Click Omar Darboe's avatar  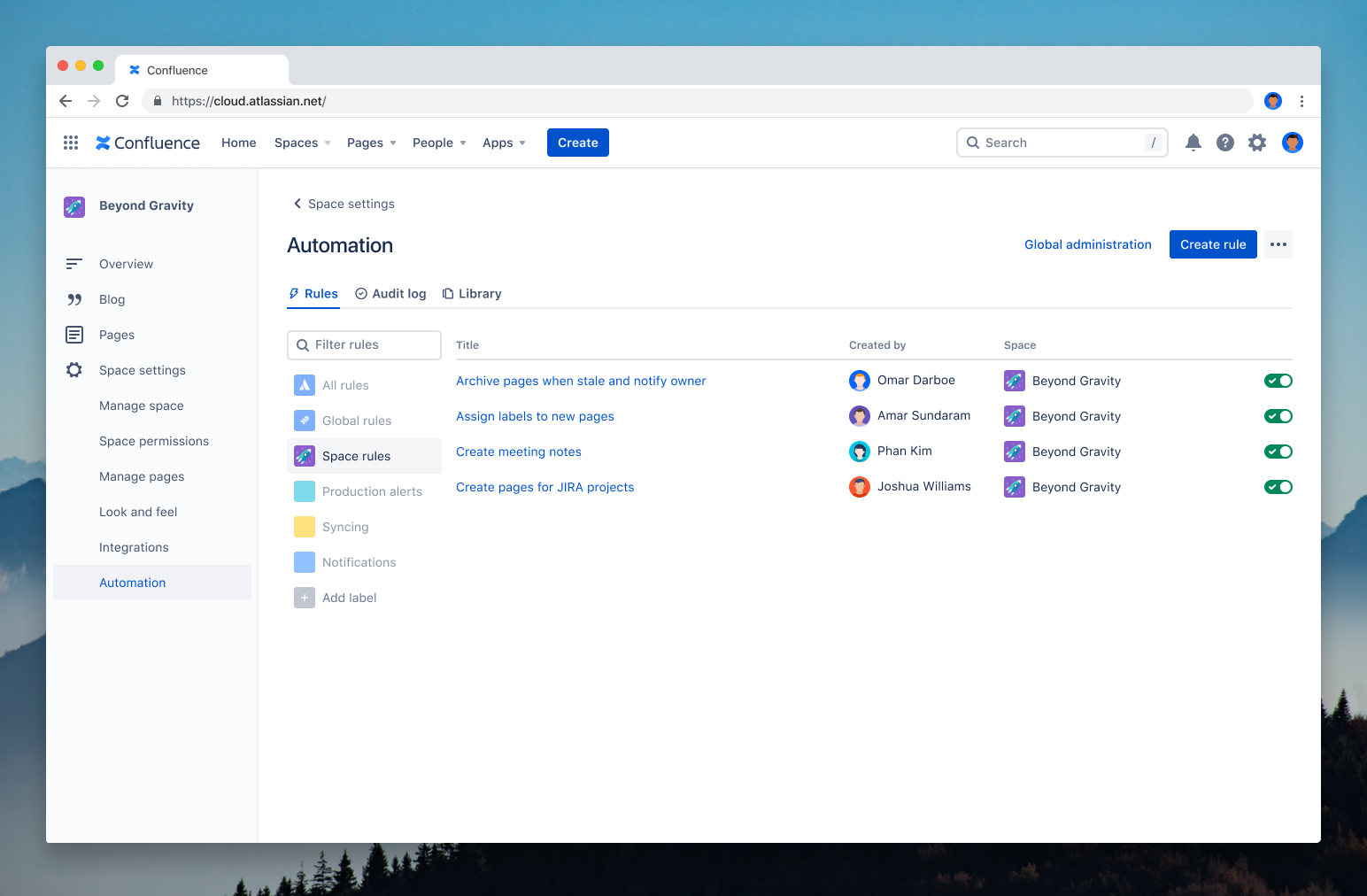coord(860,380)
